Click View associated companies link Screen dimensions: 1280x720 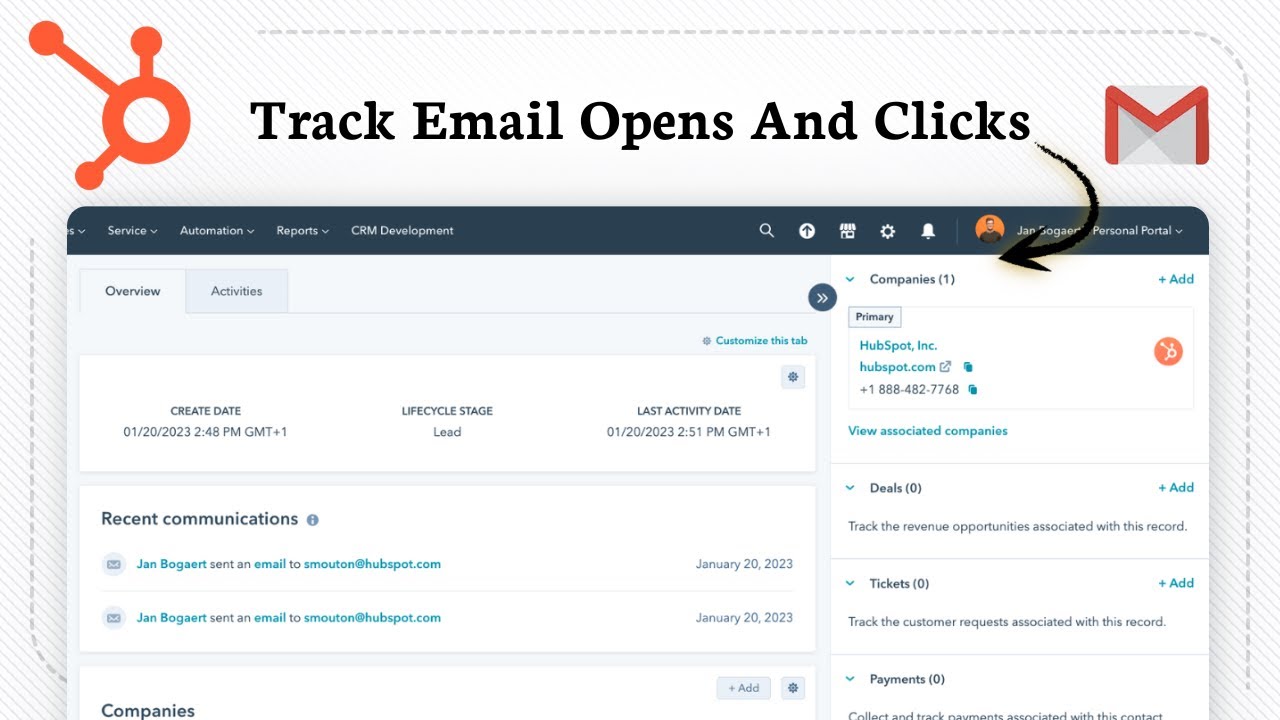[x=928, y=431]
